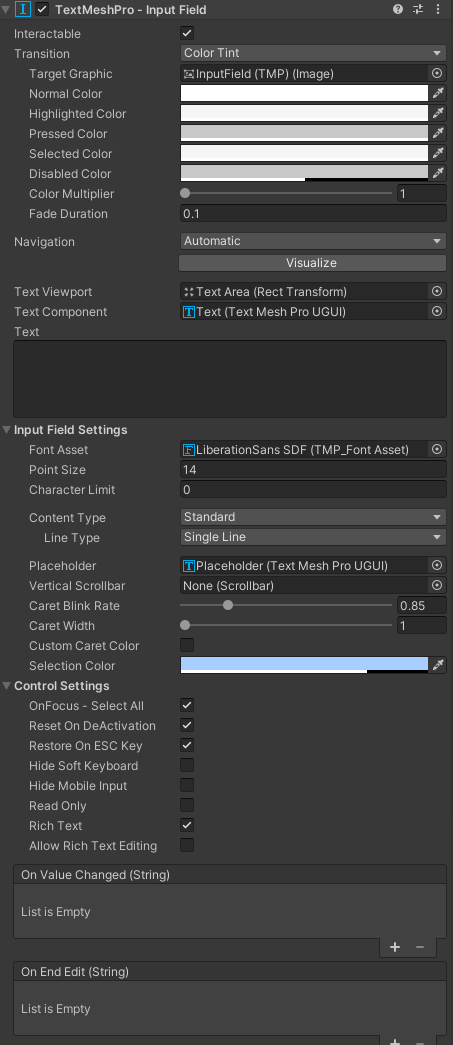
Task: Click the Pressed Color swatch
Action: (x=304, y=133)
